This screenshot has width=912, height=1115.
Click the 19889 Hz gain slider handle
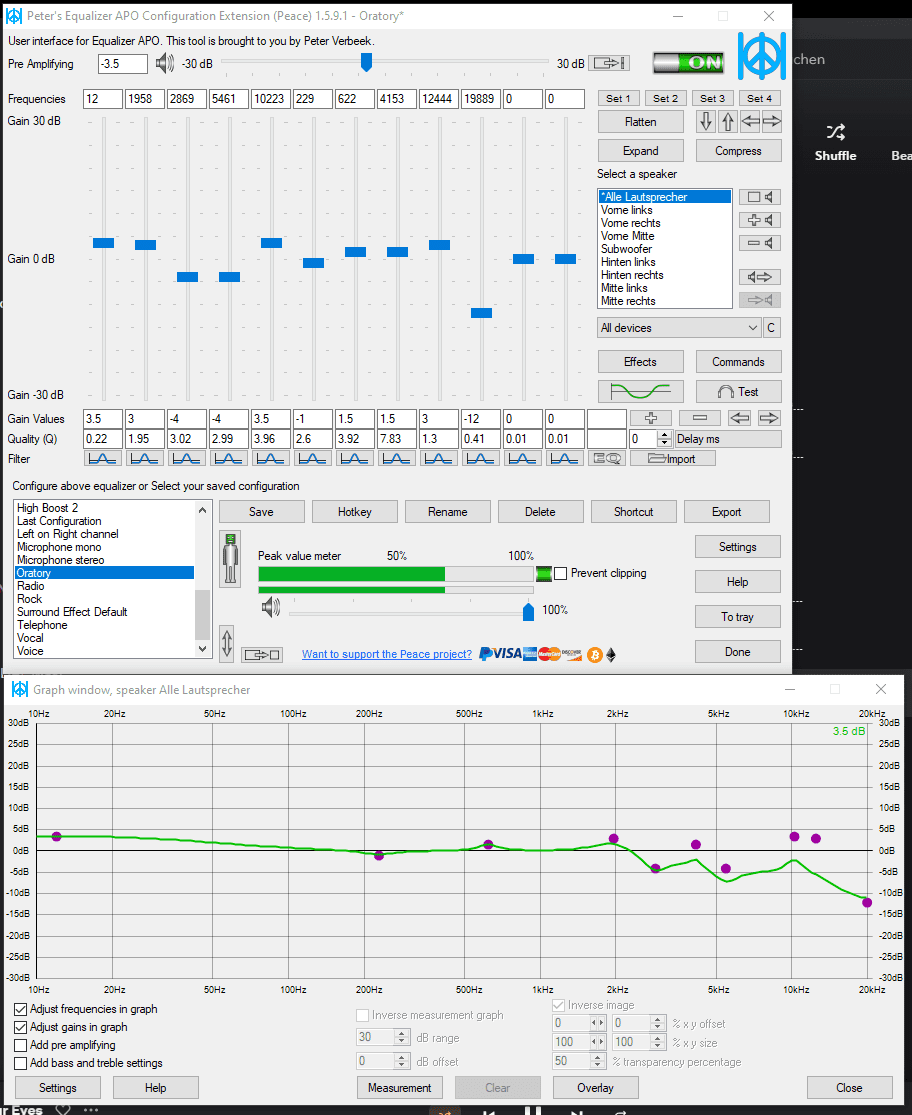point(481,313)
